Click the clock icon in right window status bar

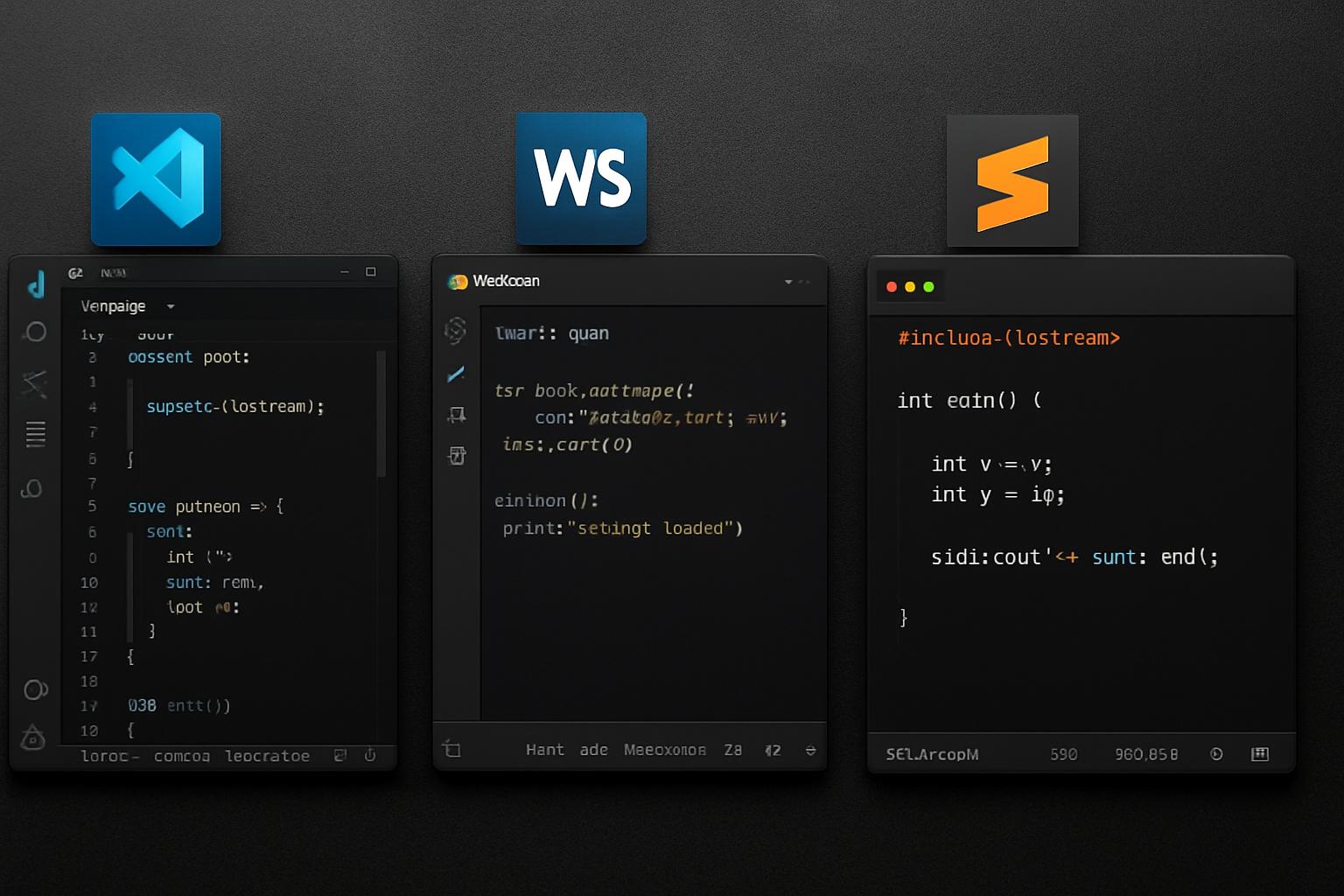[x=1216, y=754]
